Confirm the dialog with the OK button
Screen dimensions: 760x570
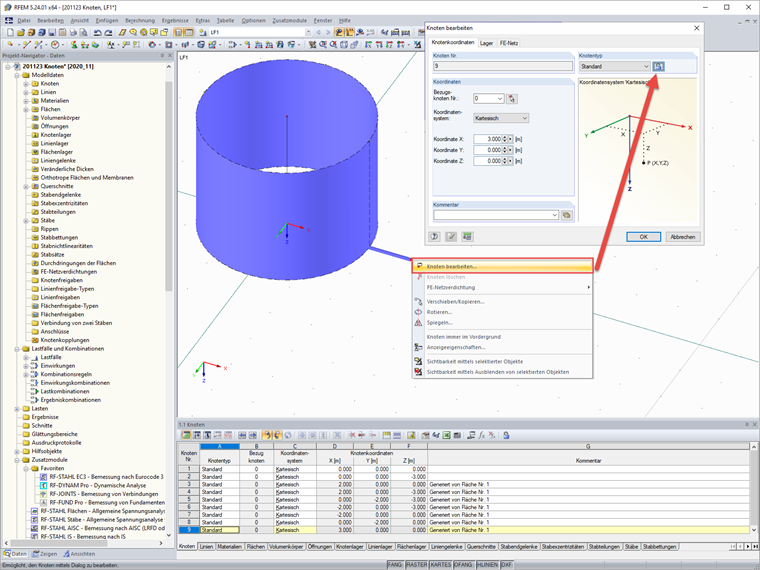[x=643, y=237]
